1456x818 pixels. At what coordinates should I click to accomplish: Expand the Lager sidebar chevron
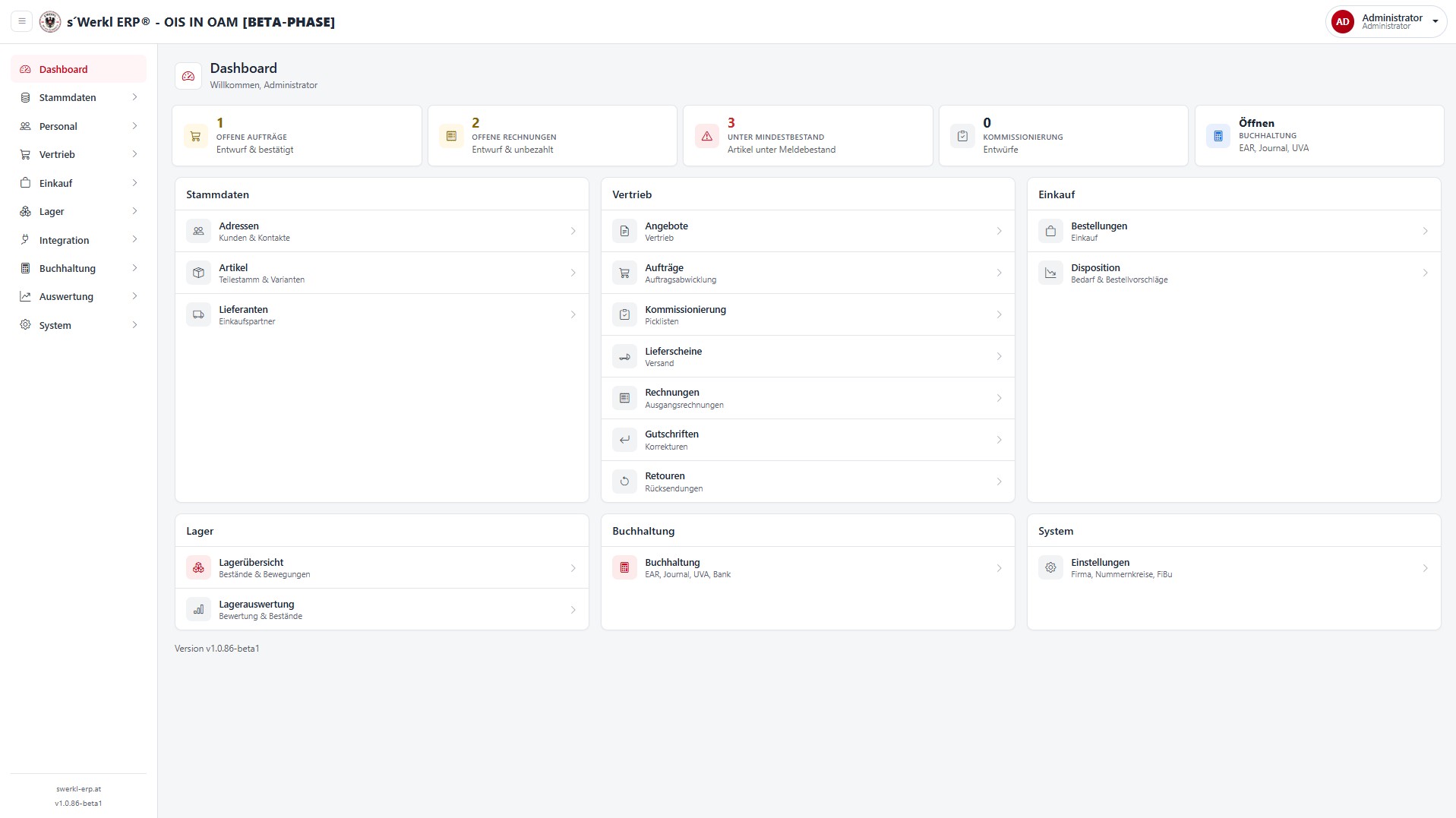pos(134,211)
